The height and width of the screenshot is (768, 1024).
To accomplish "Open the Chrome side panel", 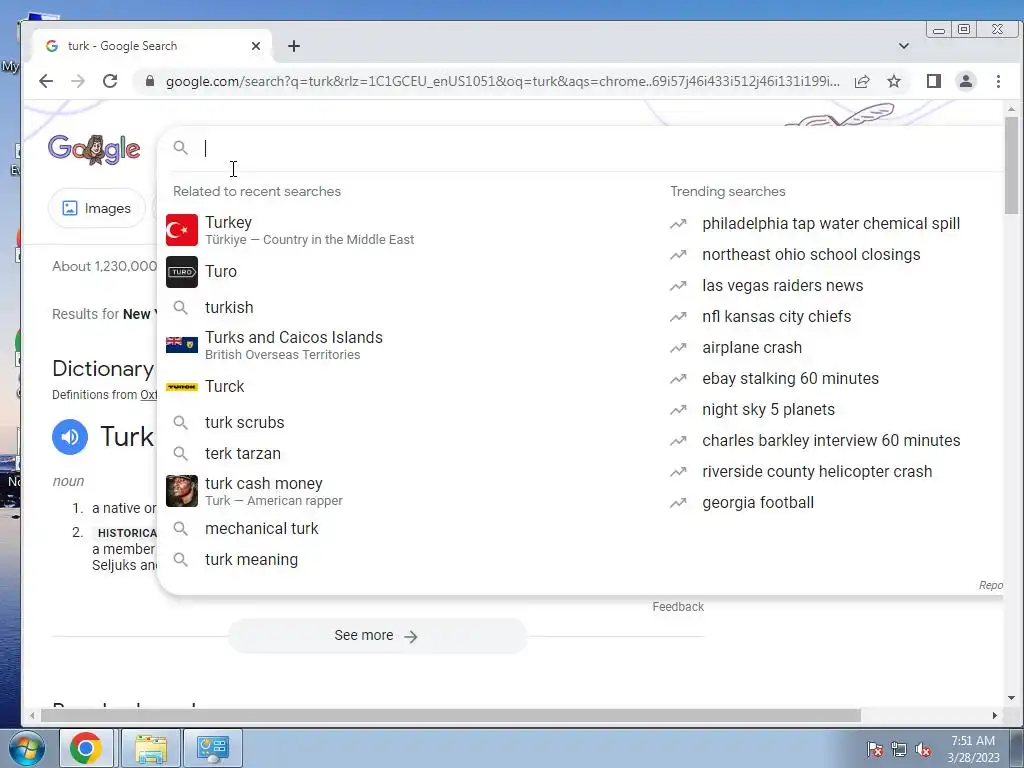I will [x=934, y=81].
